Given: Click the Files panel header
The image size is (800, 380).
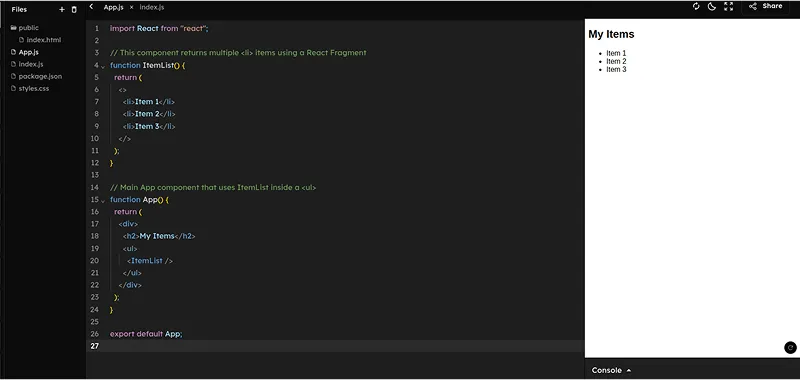Looking at the screenshot, I should click(19, 9).
